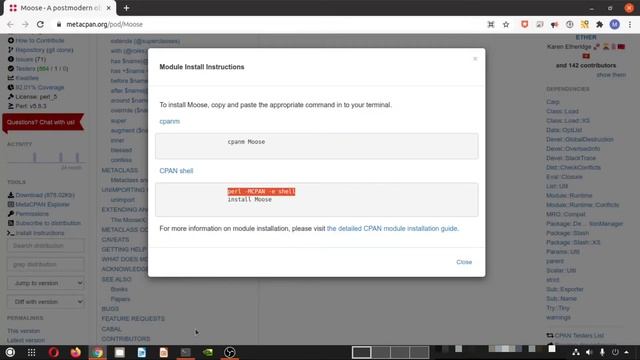Expand the Diff with version dropdown
640x360 pixels.
[46, 302]
